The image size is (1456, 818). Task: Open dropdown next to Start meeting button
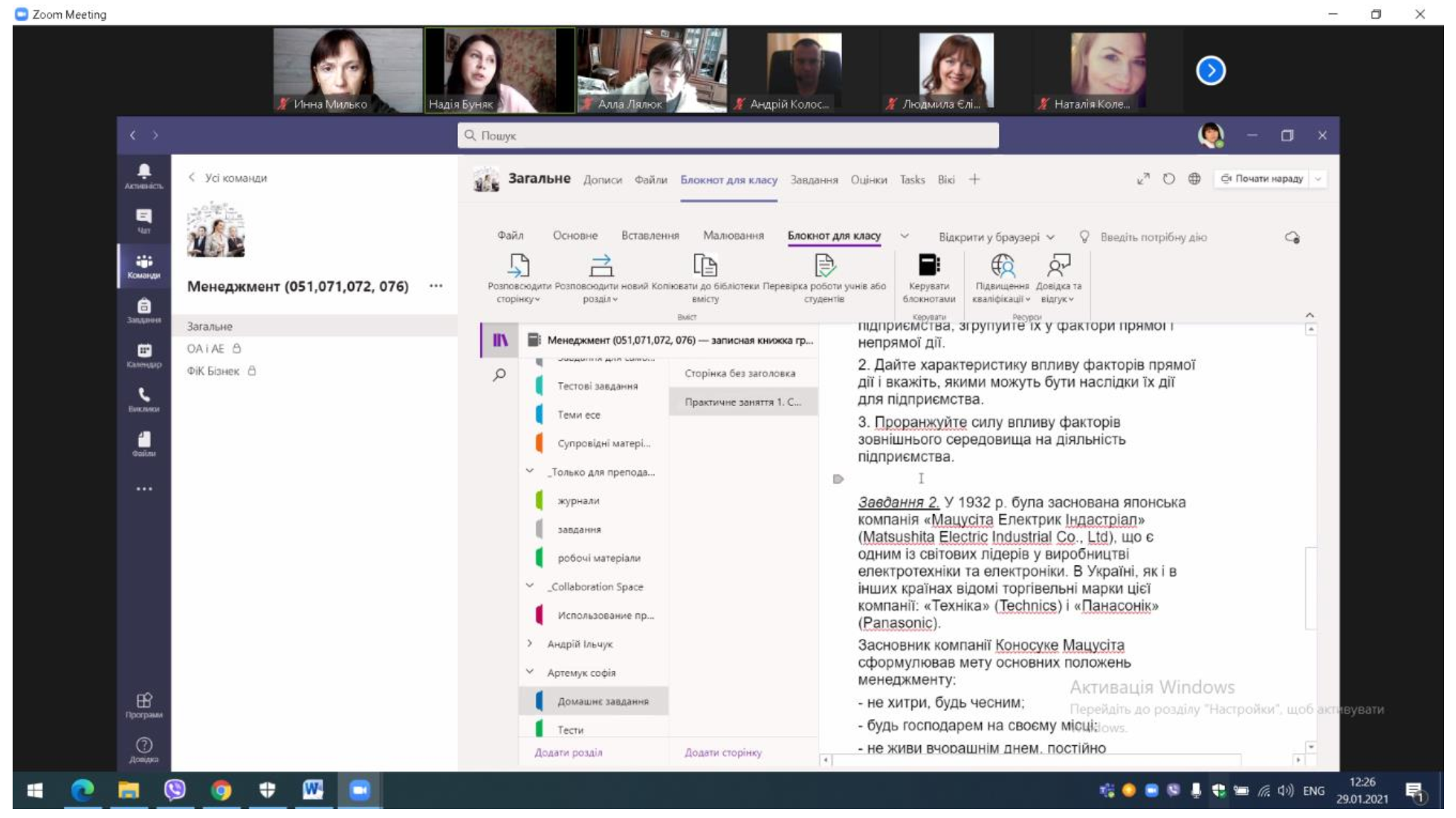click(x=1319, y=179)
